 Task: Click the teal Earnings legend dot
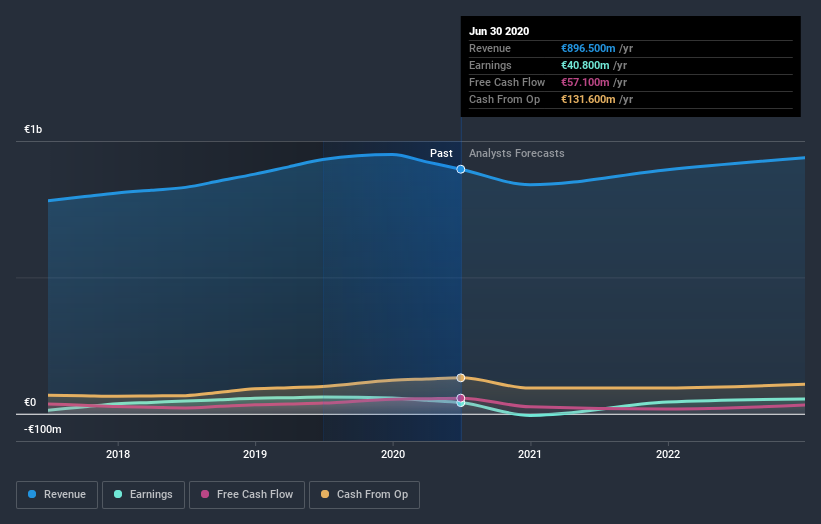pyautogui.click(x=118, y=494)
